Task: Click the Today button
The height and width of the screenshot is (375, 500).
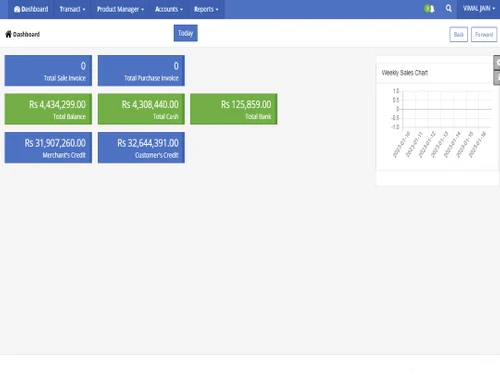Action: pyautogui.click(x=185, y=33)
